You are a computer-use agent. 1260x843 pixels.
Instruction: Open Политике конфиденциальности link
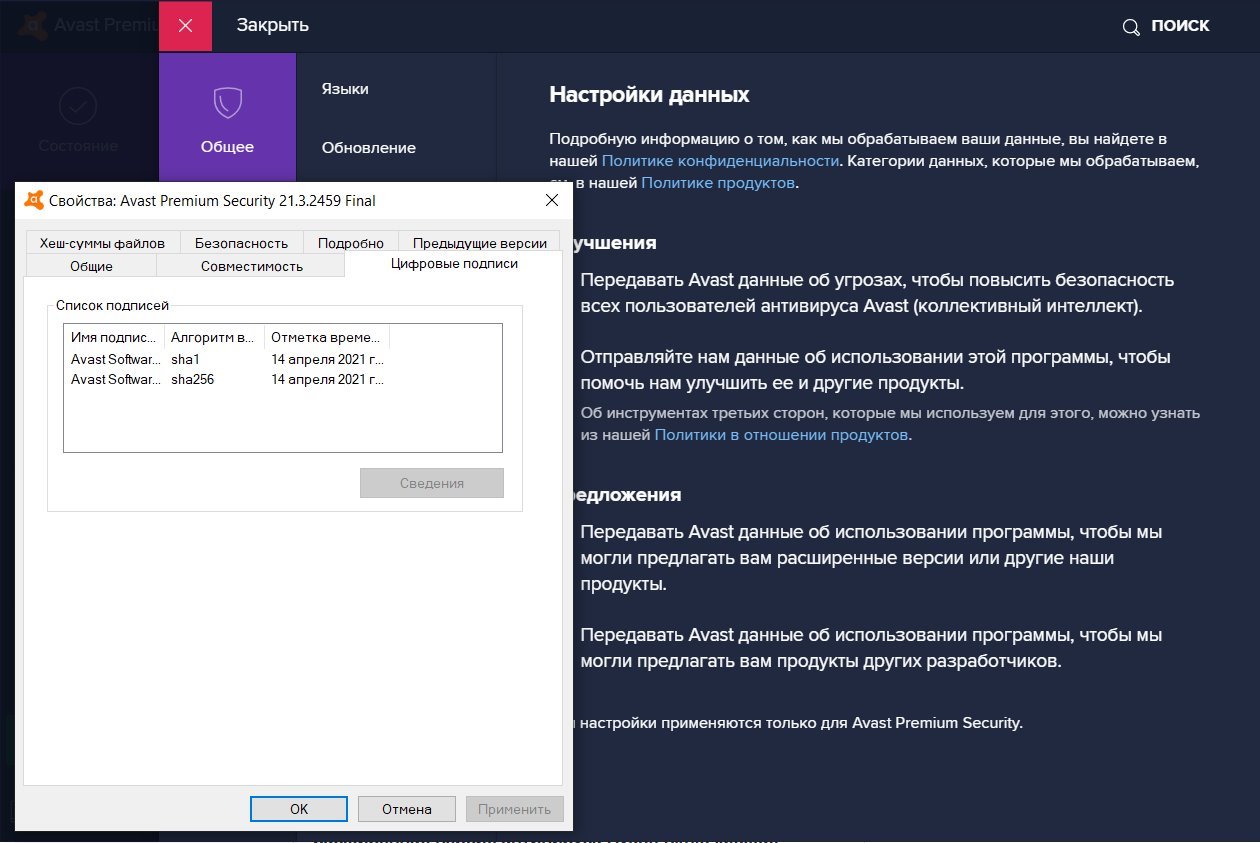(719, 160)
